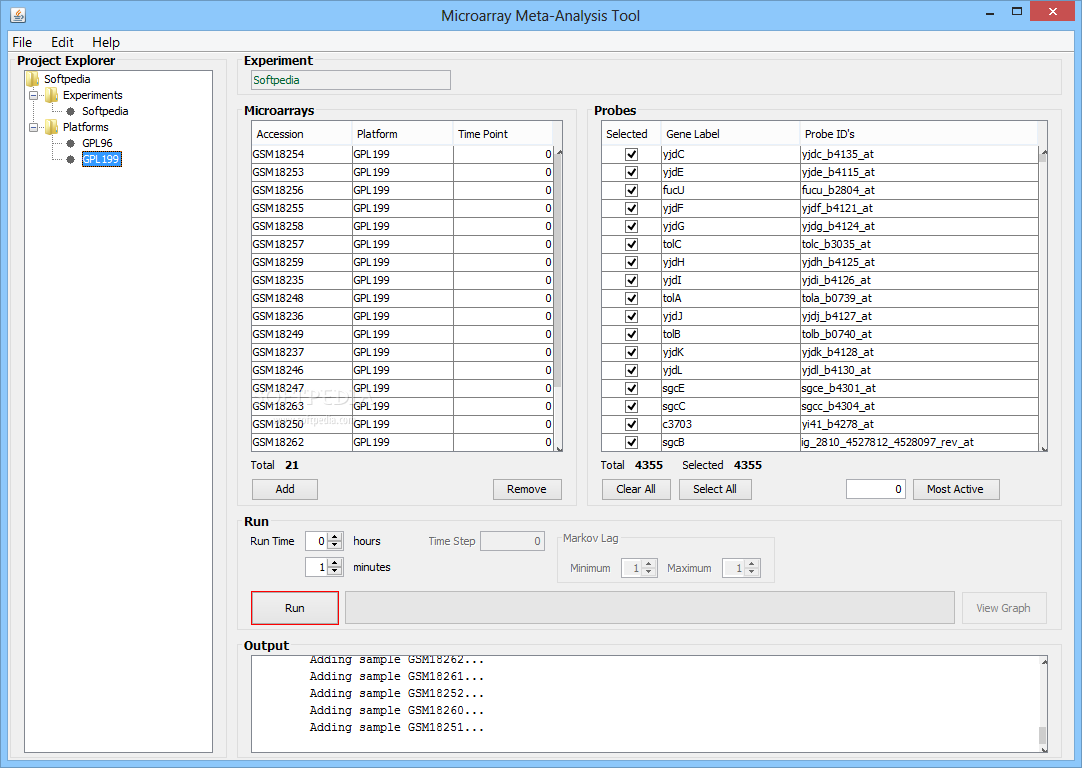Viewport: 1082px width, 768px height.
Task: Click Clear All probes button
Action: click(636, 489)
